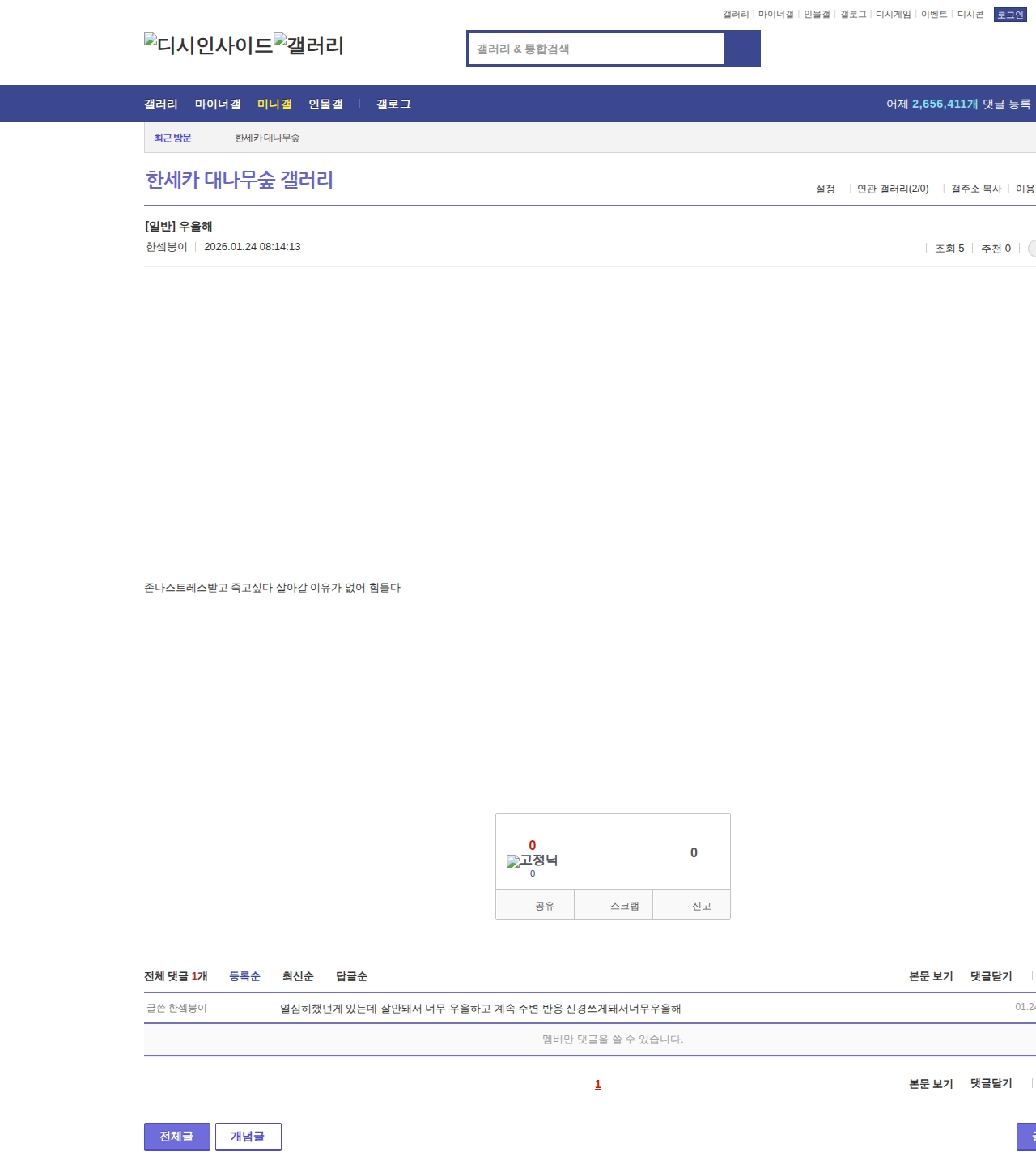
Task: Sort comments by 최신순
Action: (298, 976)
